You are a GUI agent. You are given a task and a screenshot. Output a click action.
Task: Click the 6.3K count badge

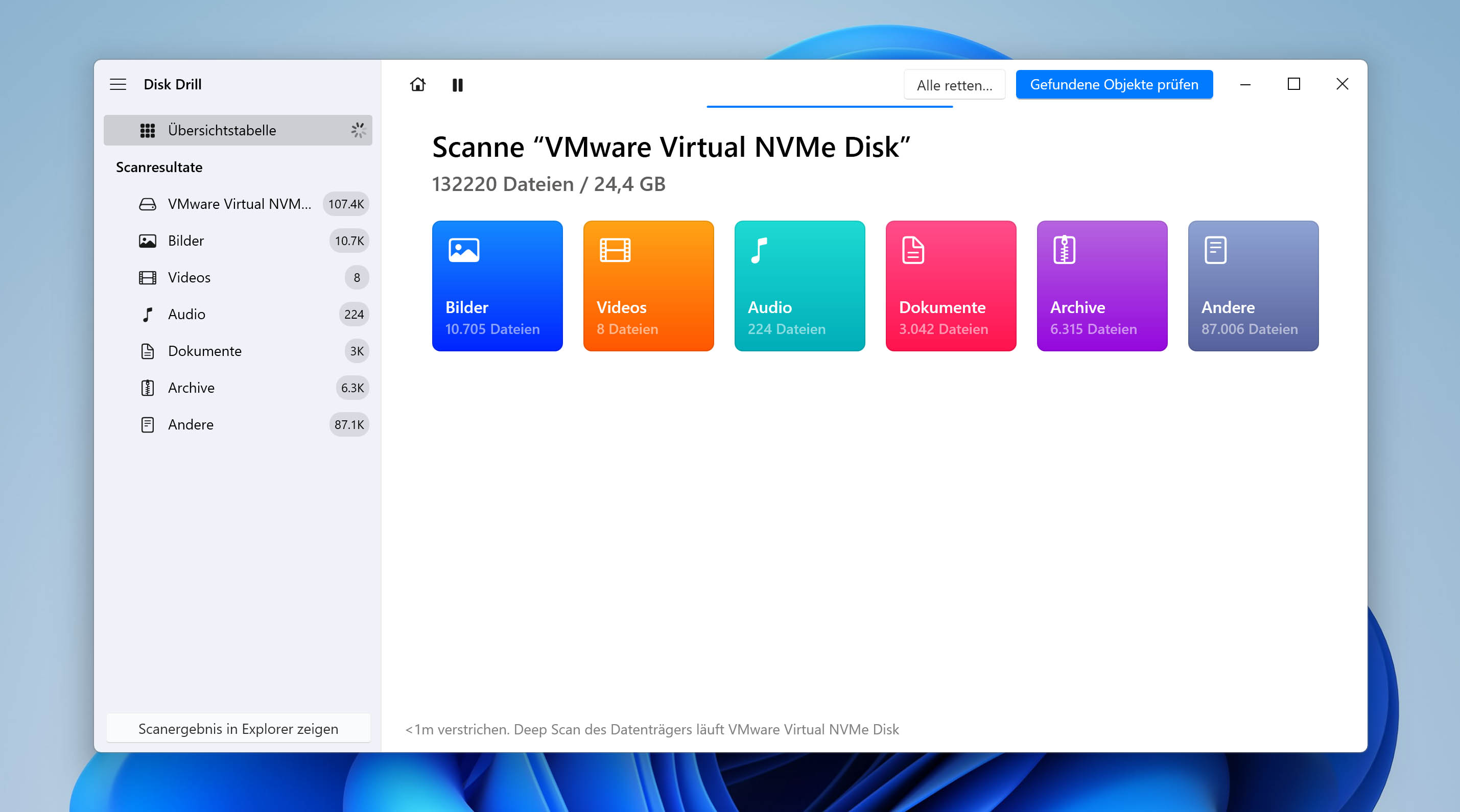352,388
